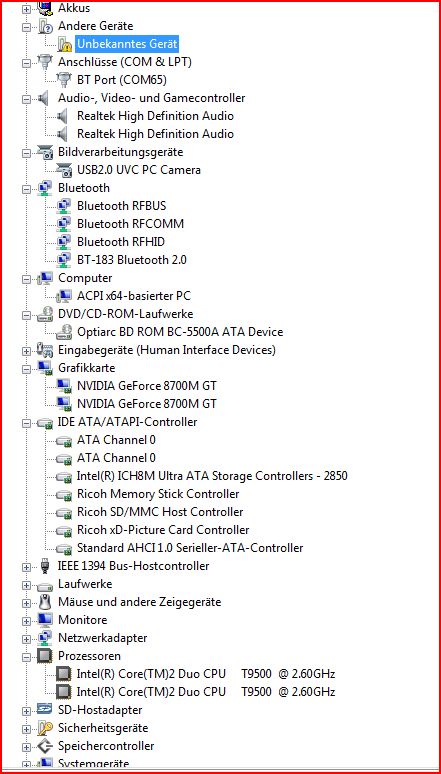Select Standard AHCI 1.0 Serieller-ATA-Controller
Image resolution: width=441 pixels, height=774 pixels.
pos(190,548)
